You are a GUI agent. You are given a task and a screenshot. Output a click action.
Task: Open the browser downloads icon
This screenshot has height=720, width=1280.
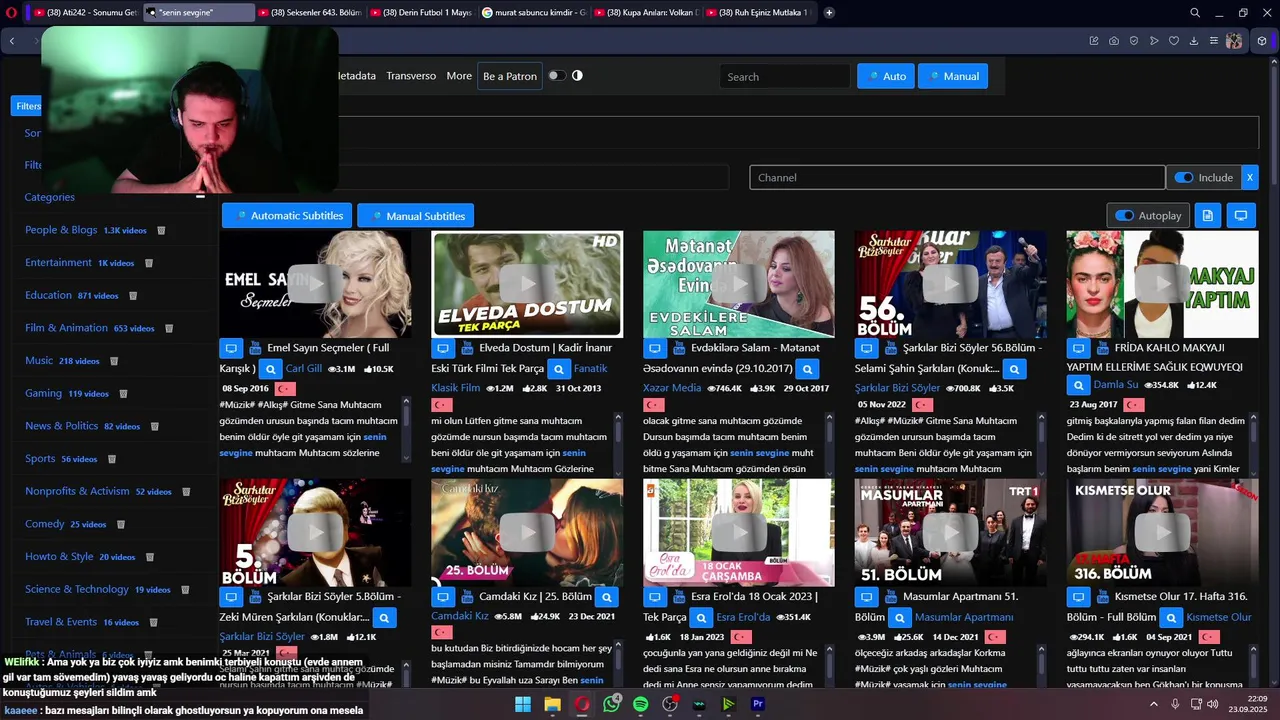coord(1194,41)
